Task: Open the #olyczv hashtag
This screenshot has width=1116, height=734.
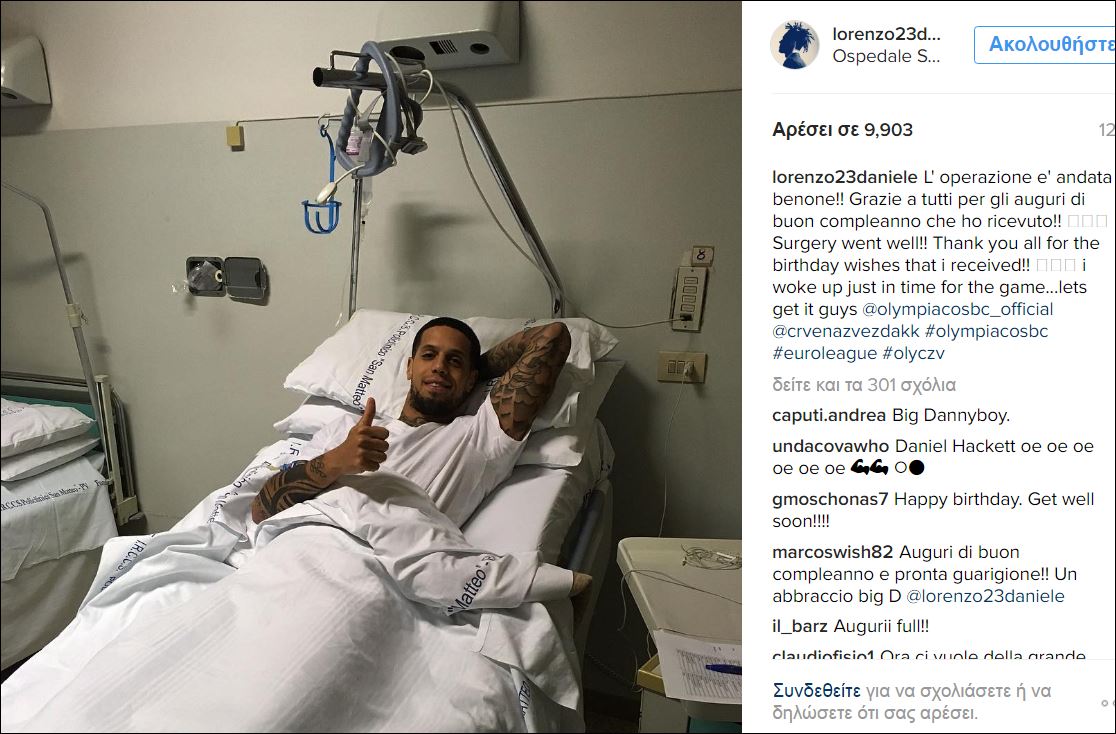Action: click(913, 352)
